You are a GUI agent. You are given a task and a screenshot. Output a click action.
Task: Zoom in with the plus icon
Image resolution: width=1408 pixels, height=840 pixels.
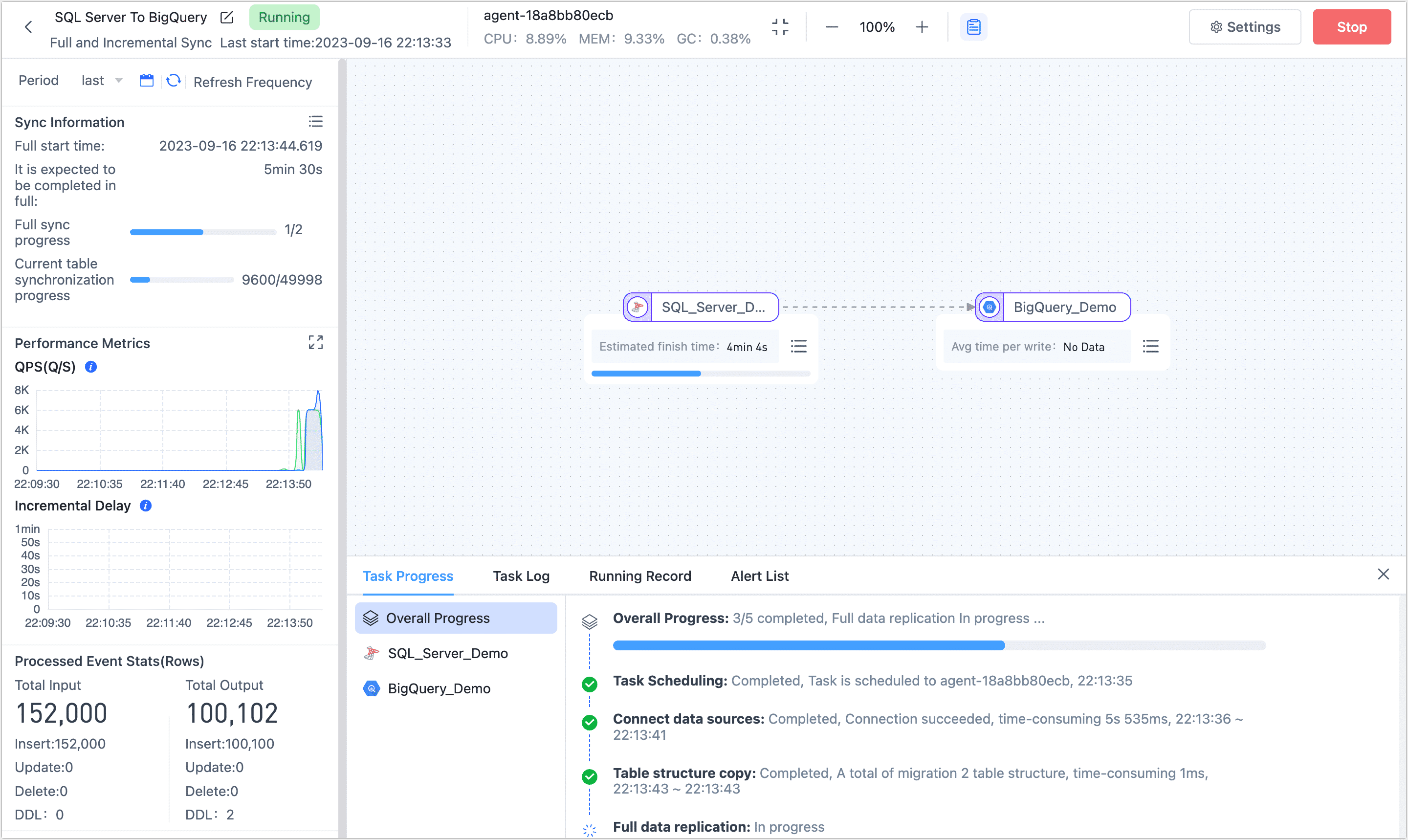click(x=922, y=26)
